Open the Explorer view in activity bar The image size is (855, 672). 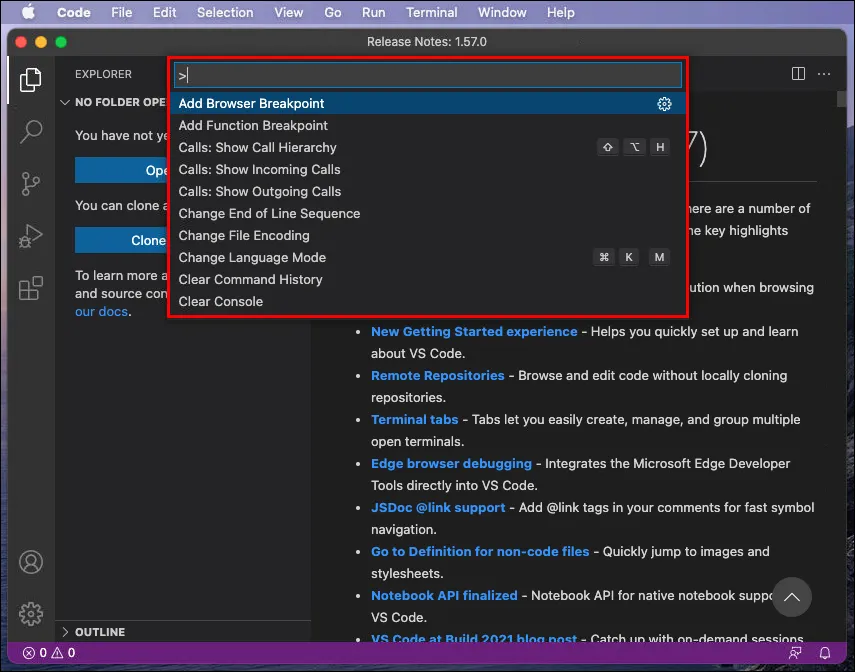31,80
